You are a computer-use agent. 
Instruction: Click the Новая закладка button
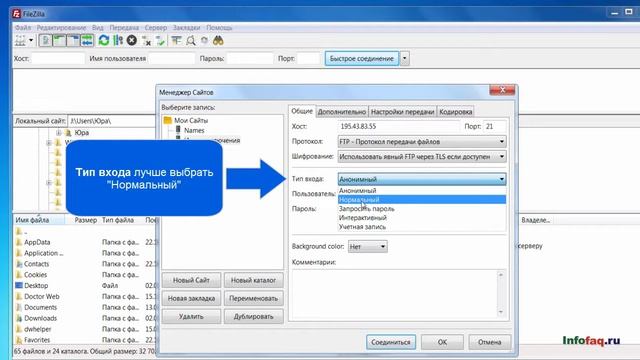(191, 298)
